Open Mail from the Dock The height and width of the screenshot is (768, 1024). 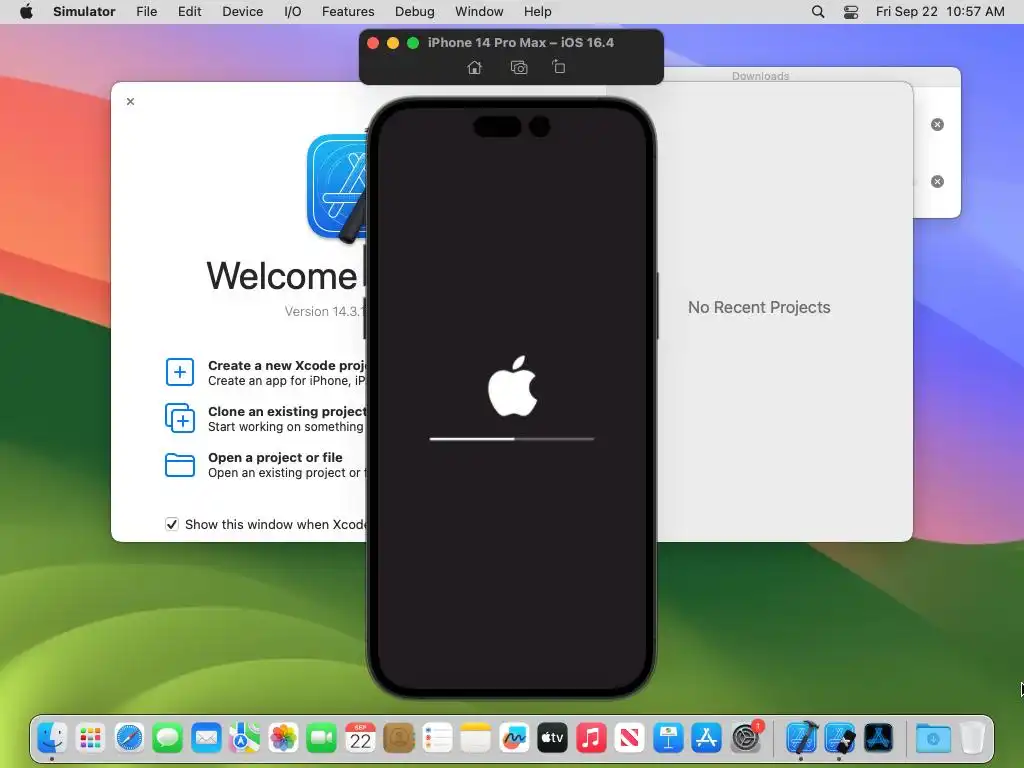click(x=206, y=738)
